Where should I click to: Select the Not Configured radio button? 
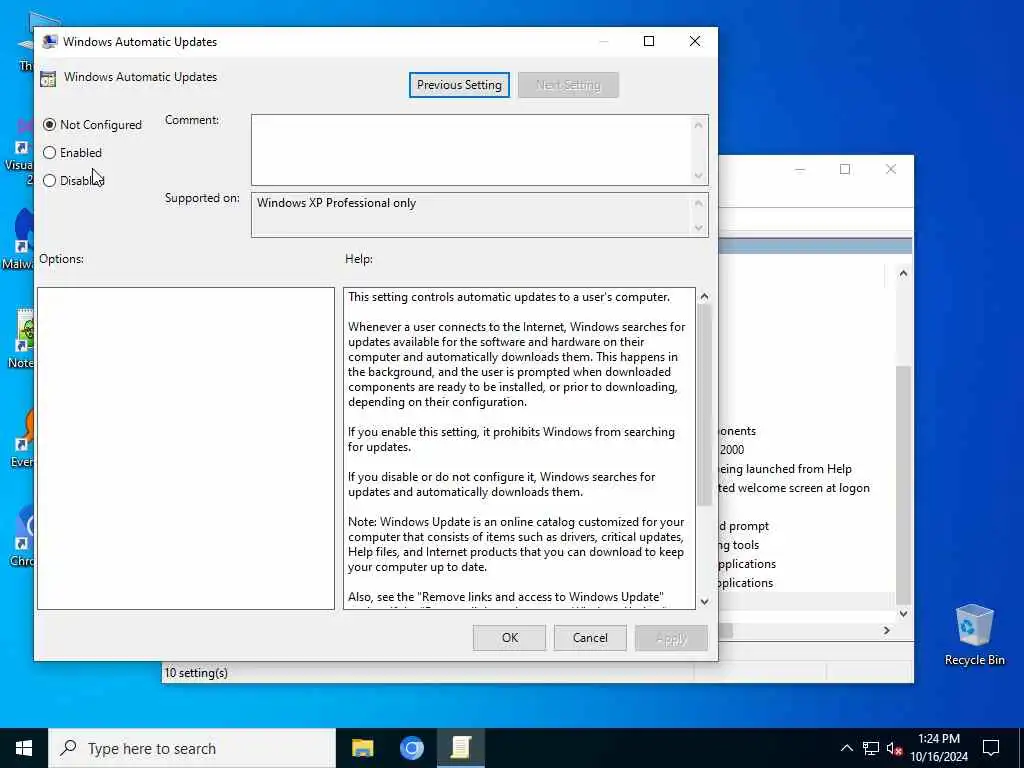tap(50, 125)
